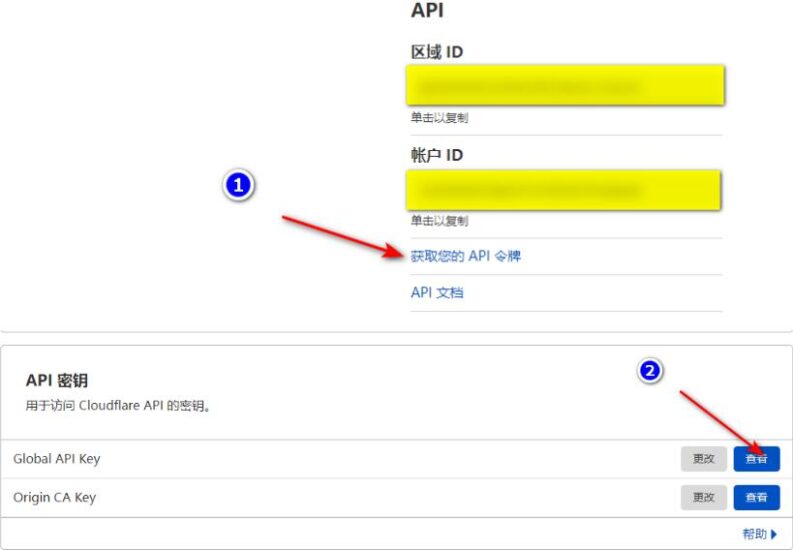
Task: Open the 获取您的 API 令牌 link
Action: (465, 256)
